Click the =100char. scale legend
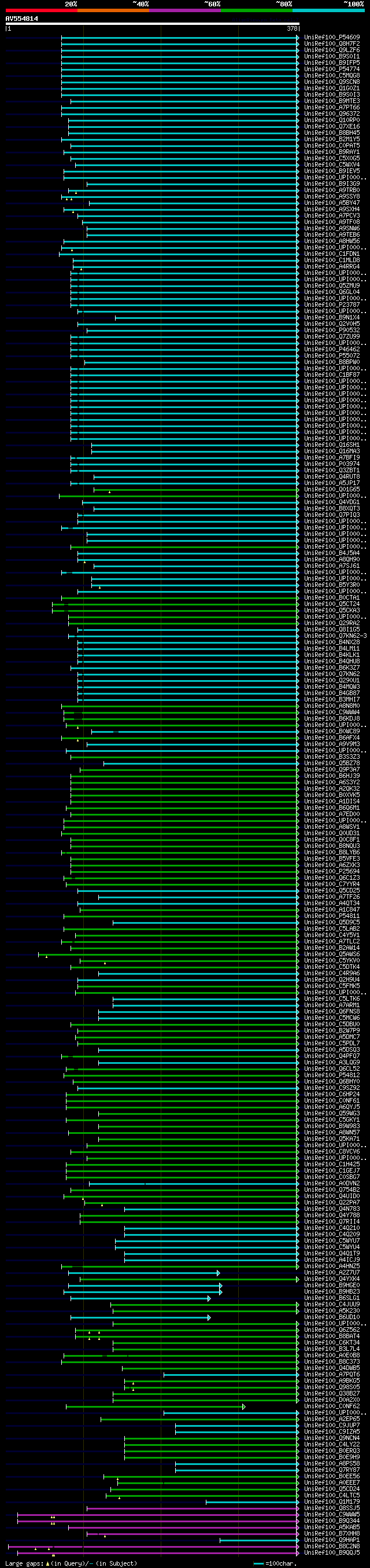 click(x=275, y=1563)
